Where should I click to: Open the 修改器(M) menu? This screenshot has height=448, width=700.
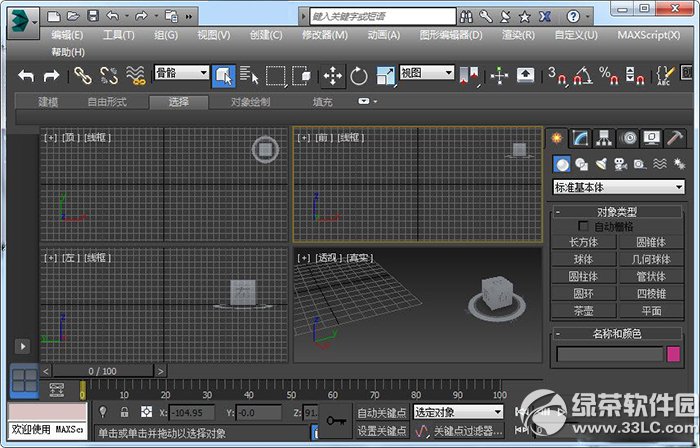(x=325, y=35)
